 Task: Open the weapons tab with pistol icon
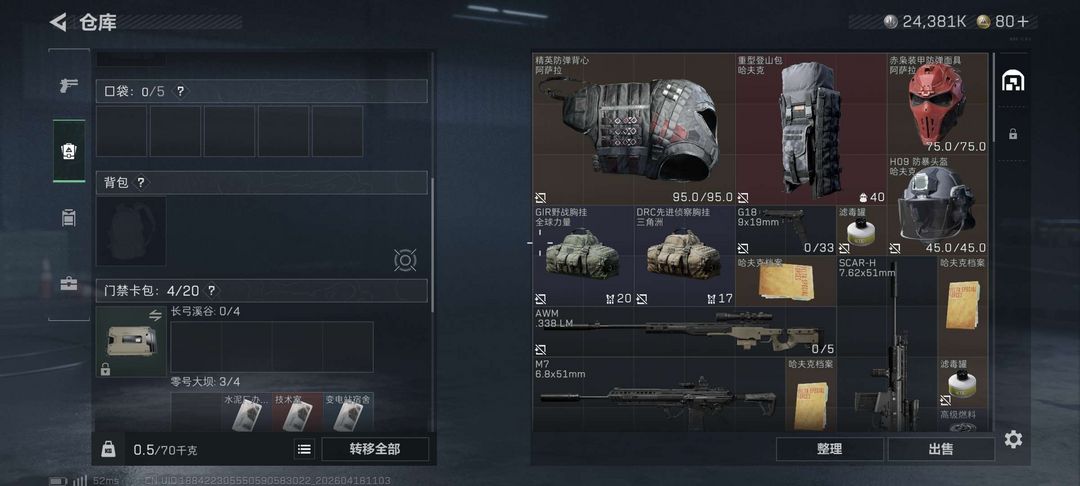[69, 86]
